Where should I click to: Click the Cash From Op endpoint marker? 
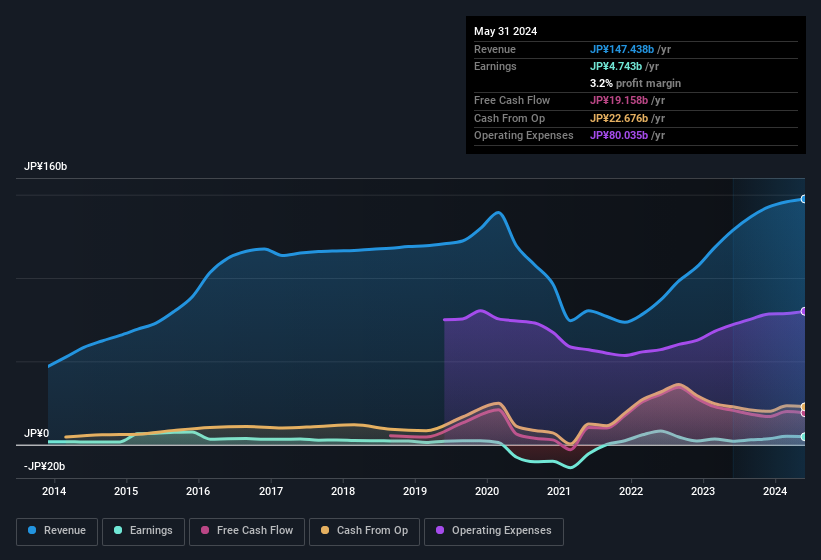coord(804,407)
